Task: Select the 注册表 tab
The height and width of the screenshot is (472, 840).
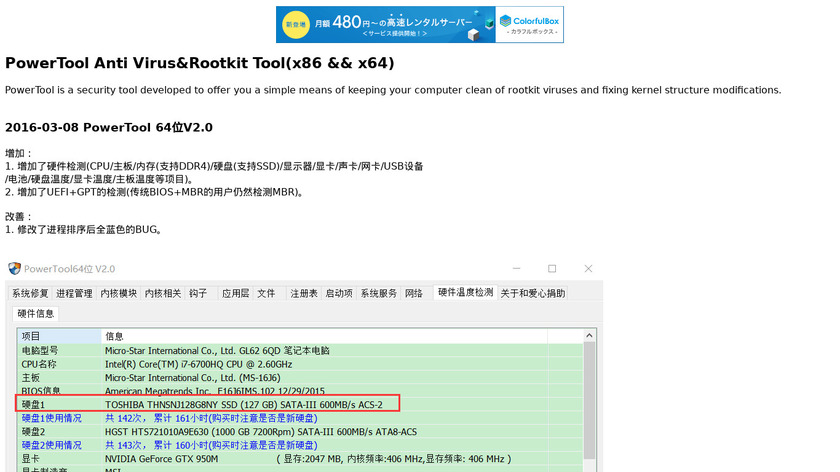Action: (x=304, y=294)
